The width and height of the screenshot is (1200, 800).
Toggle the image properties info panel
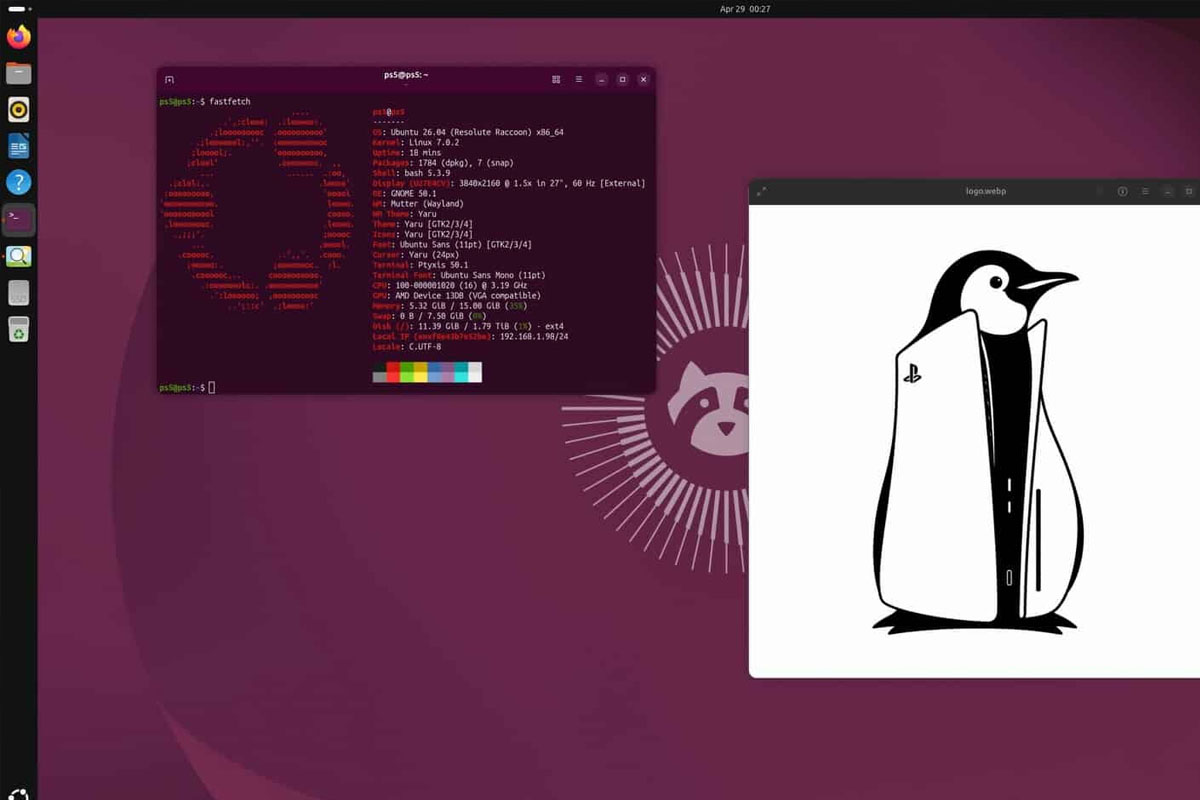pos(1122,191)
